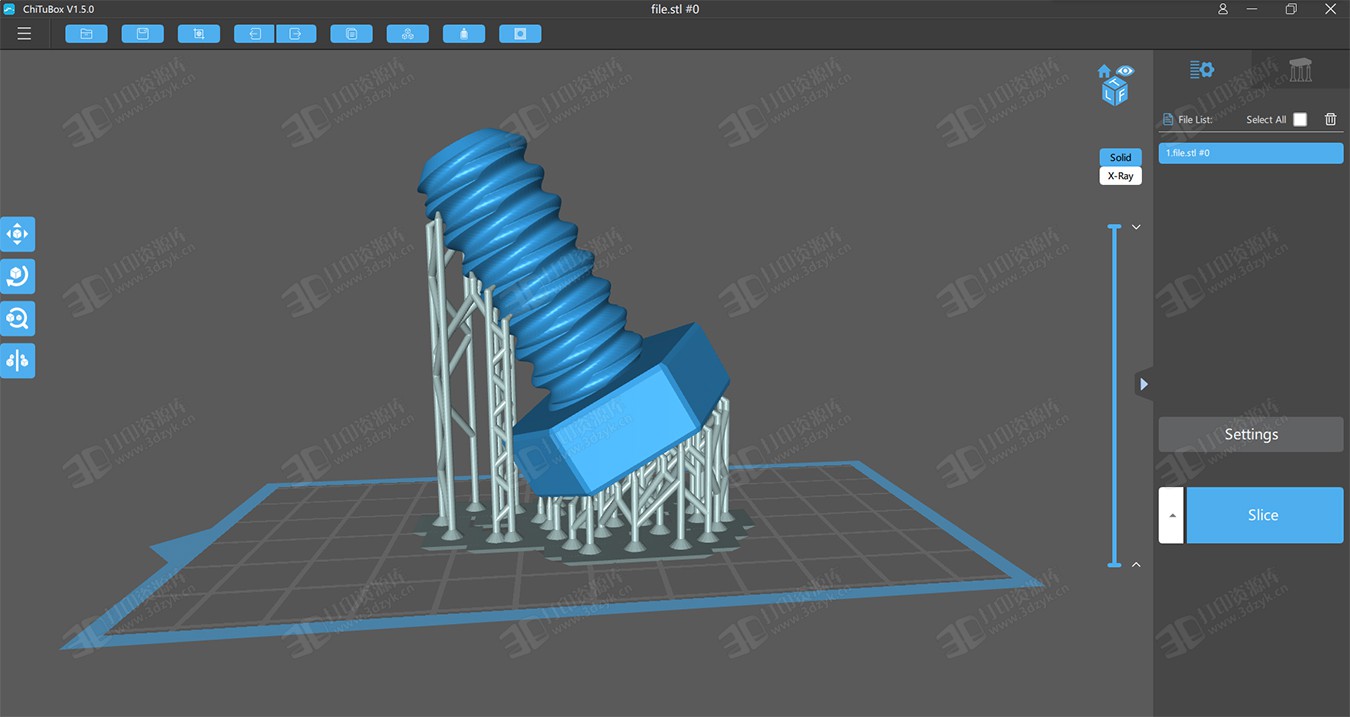Expand the options arrow beside Slice
This screenshot has width=1350, height=717.
tap(1171, 515)
